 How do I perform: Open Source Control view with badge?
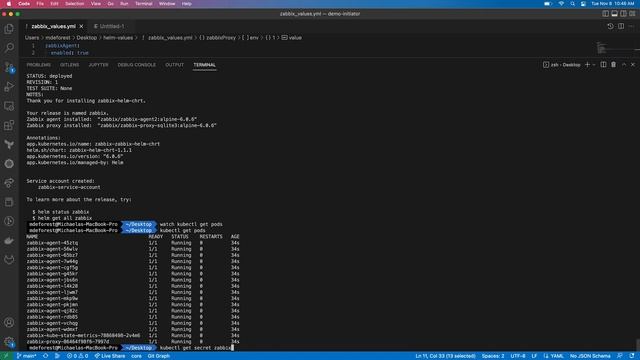point(9,67)
